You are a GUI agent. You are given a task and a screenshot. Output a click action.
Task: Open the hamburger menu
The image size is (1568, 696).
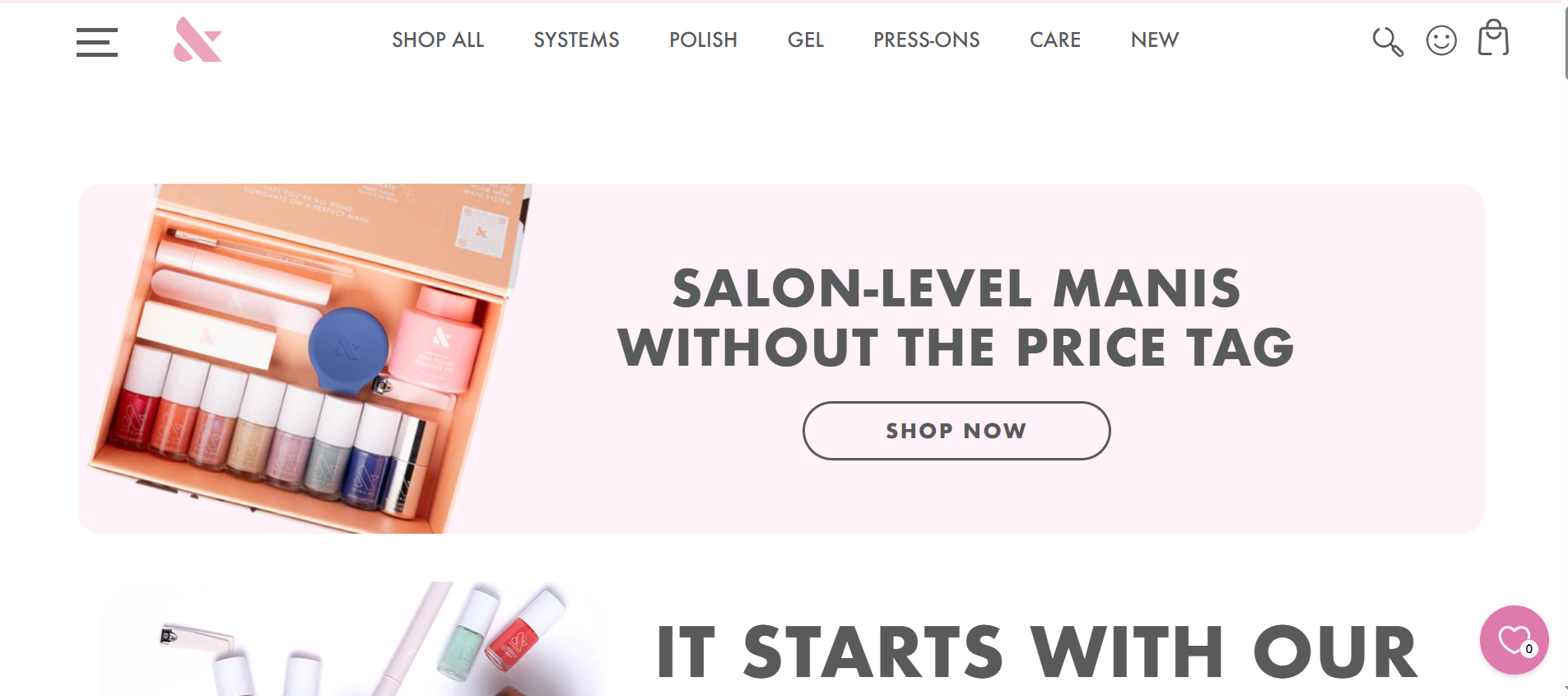(97, 42)
